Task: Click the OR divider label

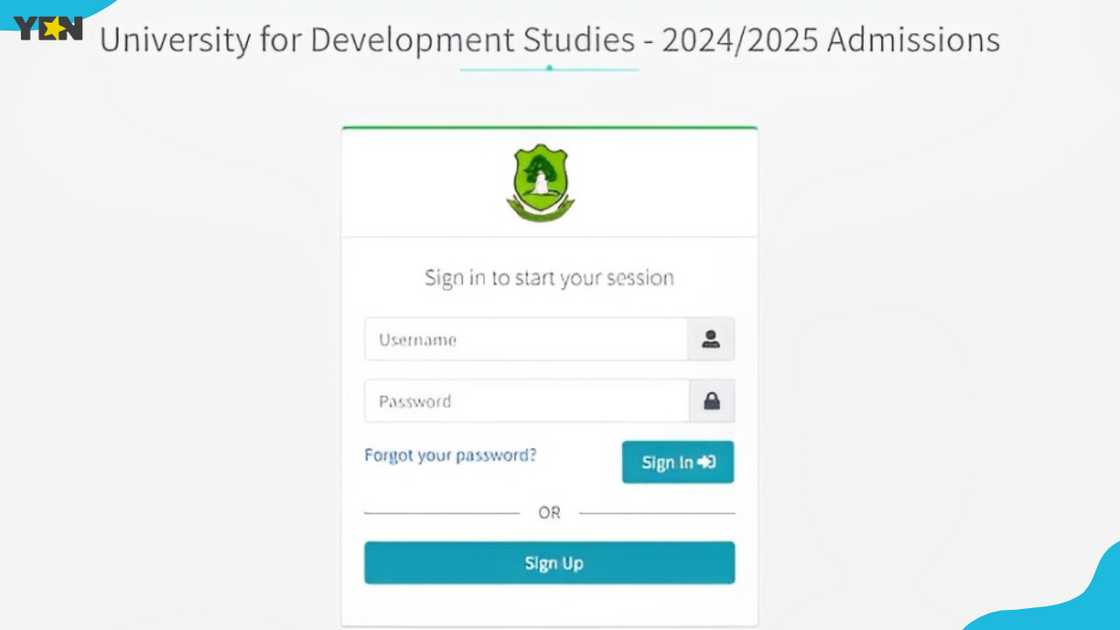Action: click(x=549, y=512)
